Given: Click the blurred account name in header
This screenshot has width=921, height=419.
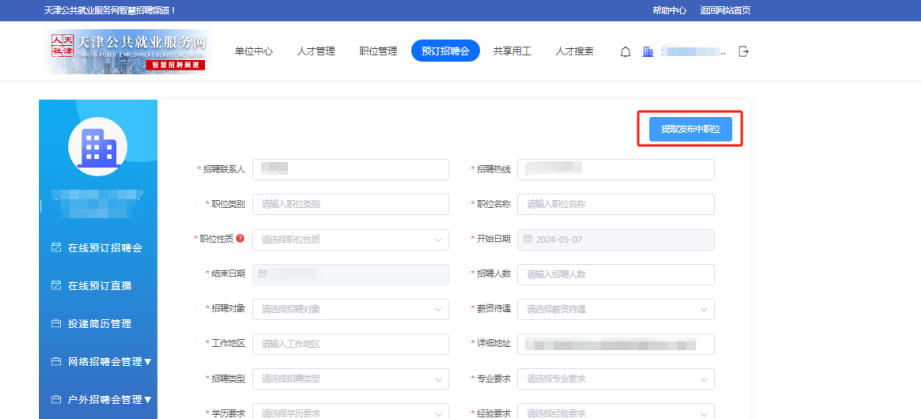Looking at the screenshot, I should 693,52.
